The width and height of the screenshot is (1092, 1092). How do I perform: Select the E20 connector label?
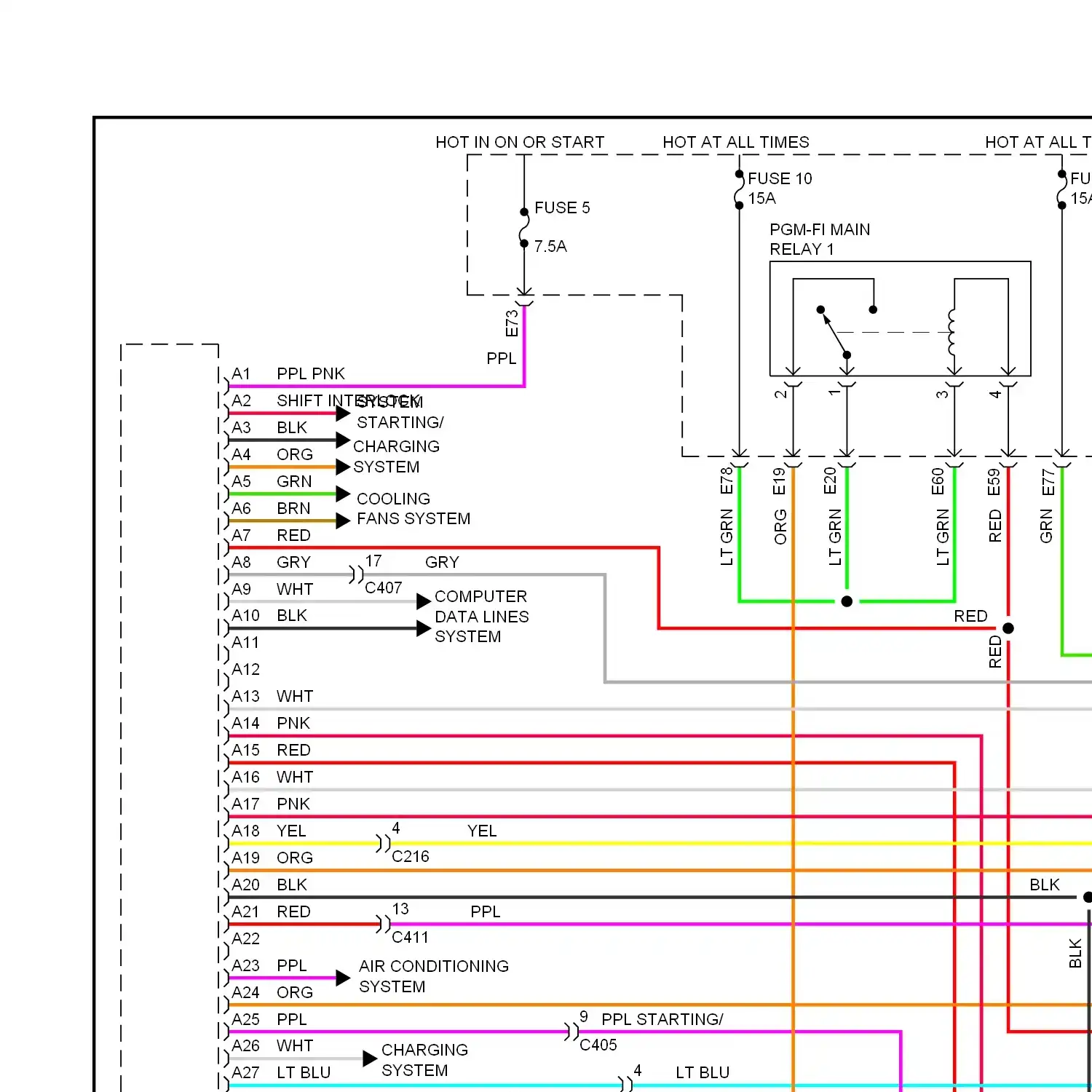831,480
